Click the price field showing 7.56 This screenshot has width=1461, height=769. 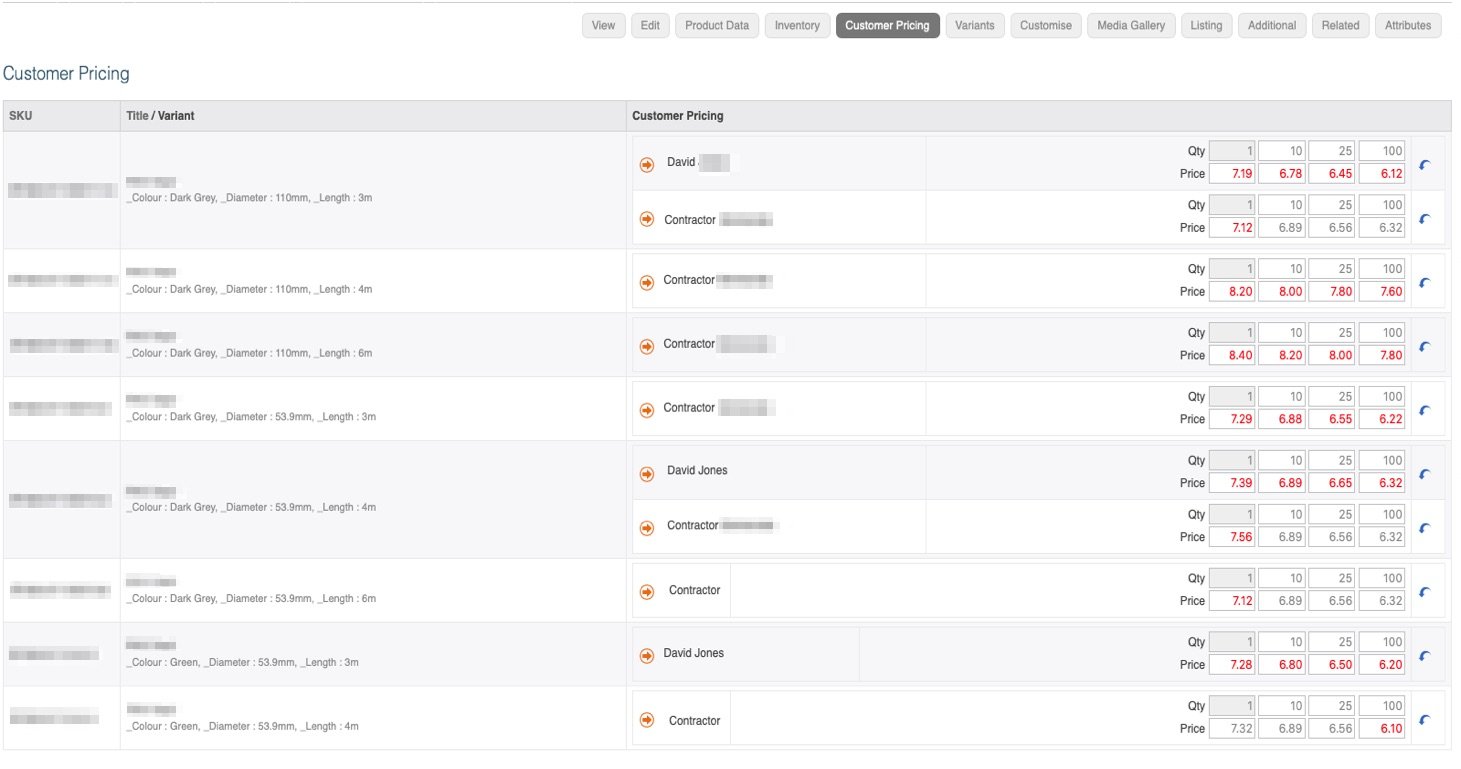tap(1232, 537)
